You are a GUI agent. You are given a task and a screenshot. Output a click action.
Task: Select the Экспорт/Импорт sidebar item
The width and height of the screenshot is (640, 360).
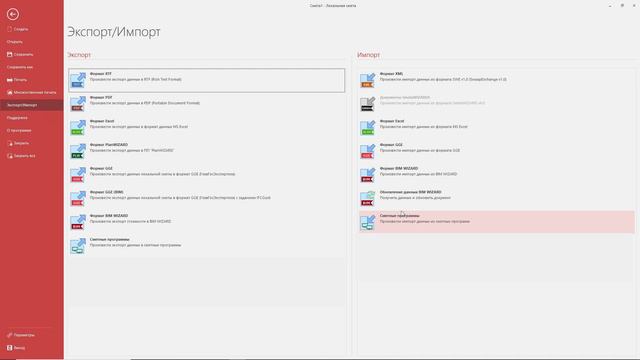(x=31, y=105)
